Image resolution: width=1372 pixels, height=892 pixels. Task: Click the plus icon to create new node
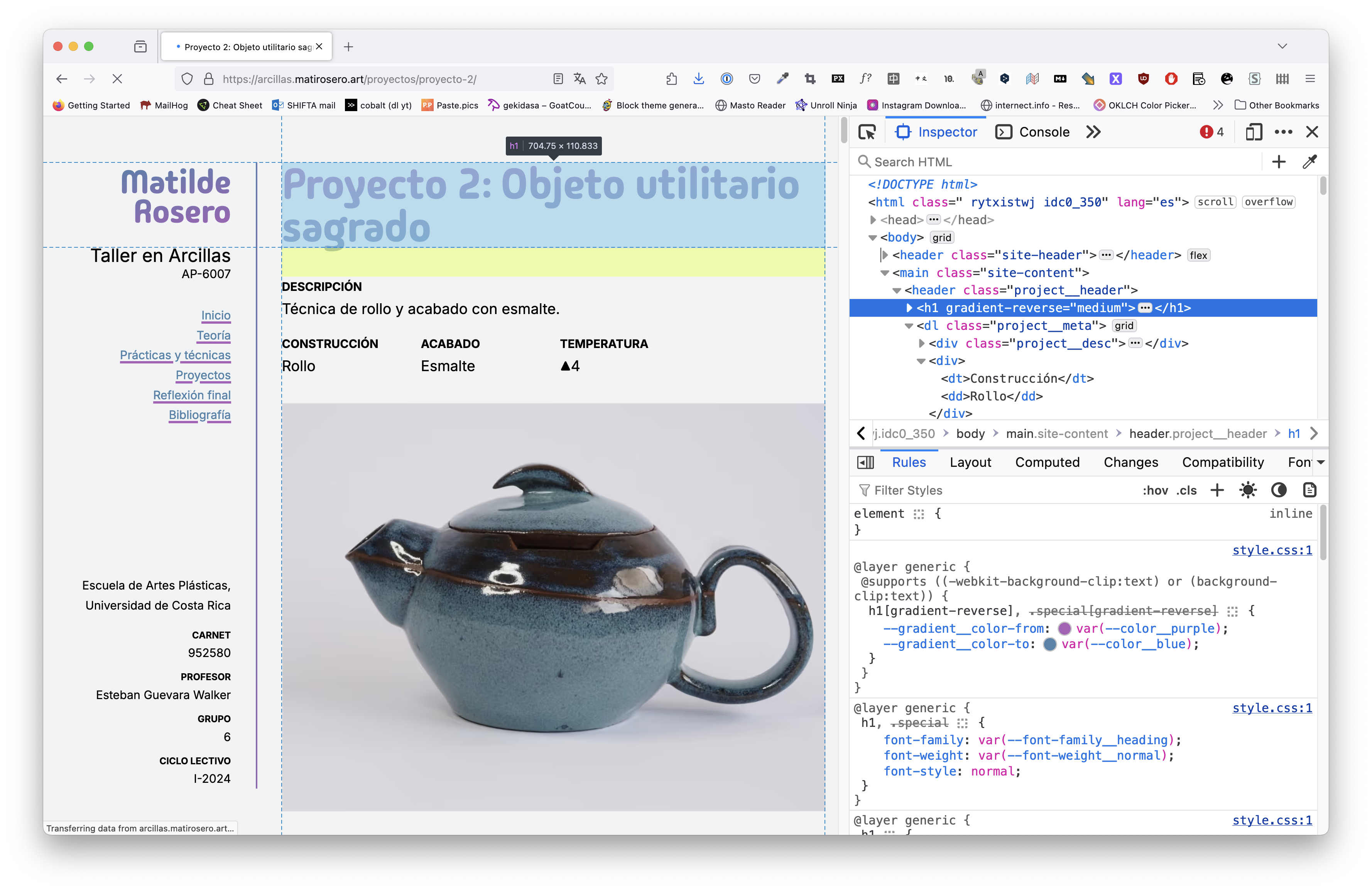click(x=1279, y=162)
